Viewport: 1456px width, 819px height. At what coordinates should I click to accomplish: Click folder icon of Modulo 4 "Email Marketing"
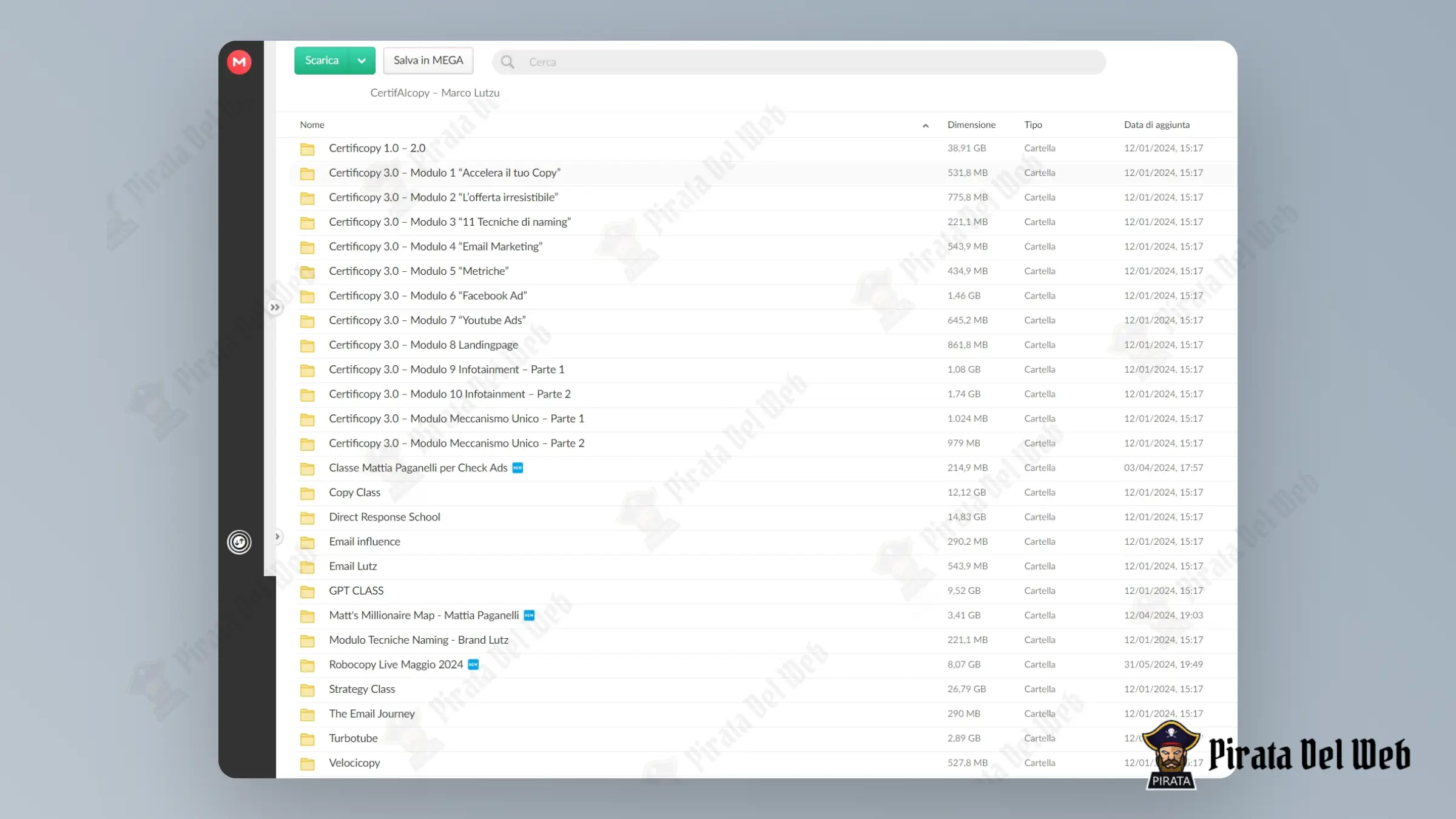pos(308,247)
